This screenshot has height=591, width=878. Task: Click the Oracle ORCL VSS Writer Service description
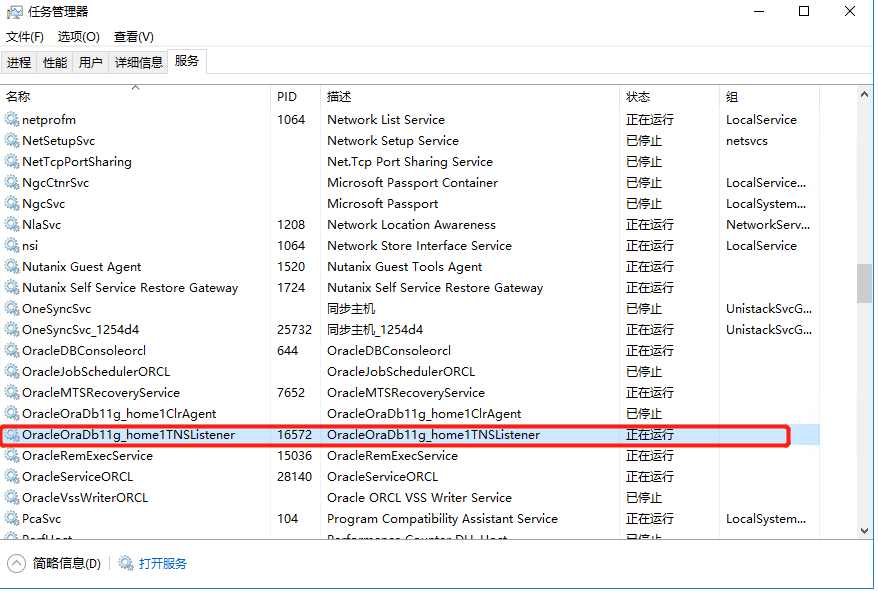point(419,498)
